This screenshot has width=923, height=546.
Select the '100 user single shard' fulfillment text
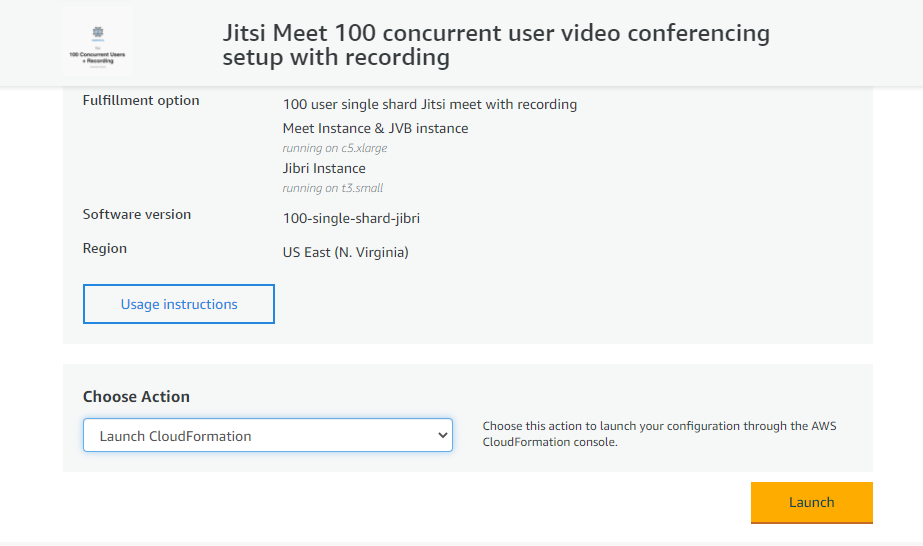(x=429, y=104)
